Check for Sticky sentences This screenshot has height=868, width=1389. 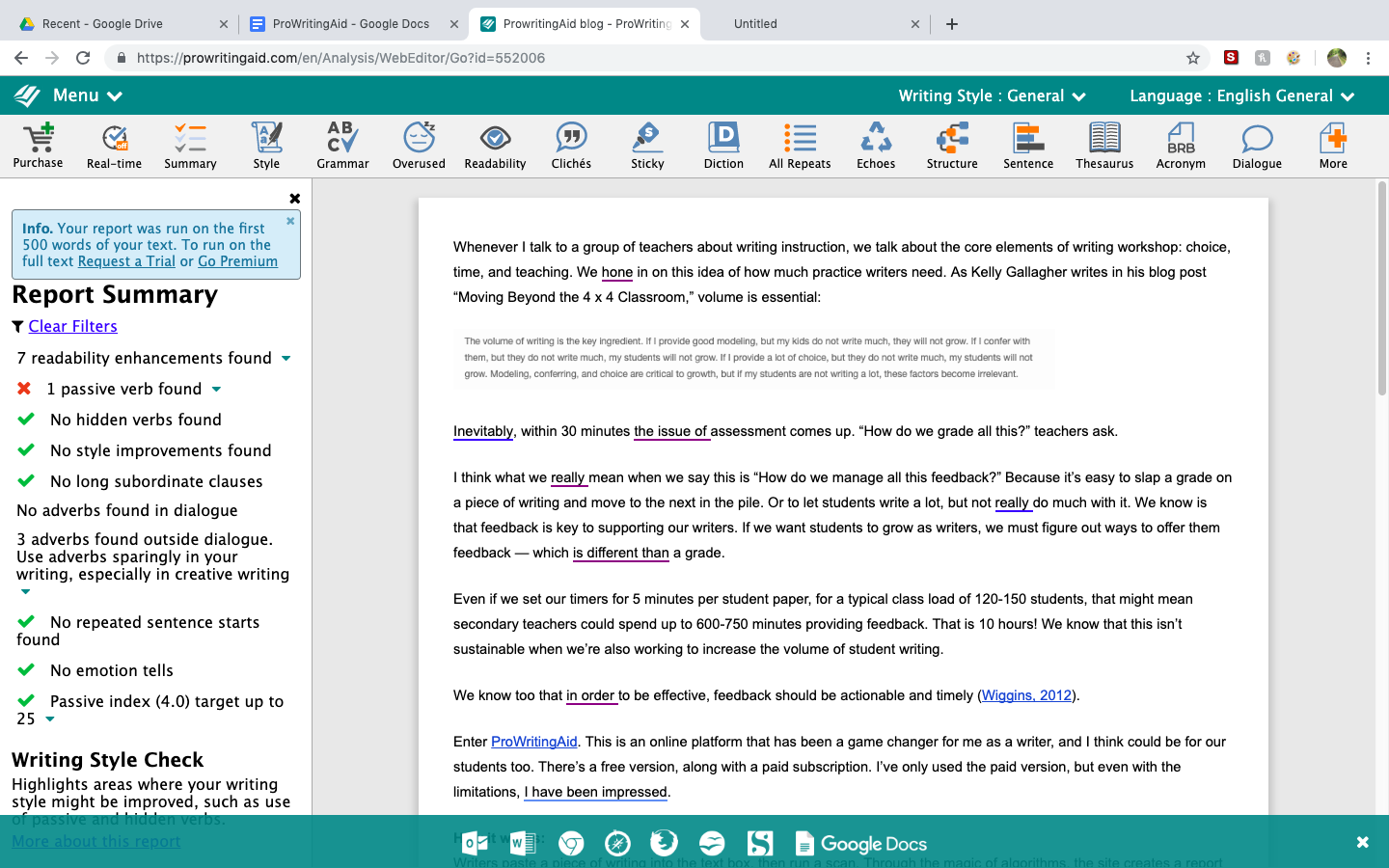pyautogui.click(x=647, y=145)
